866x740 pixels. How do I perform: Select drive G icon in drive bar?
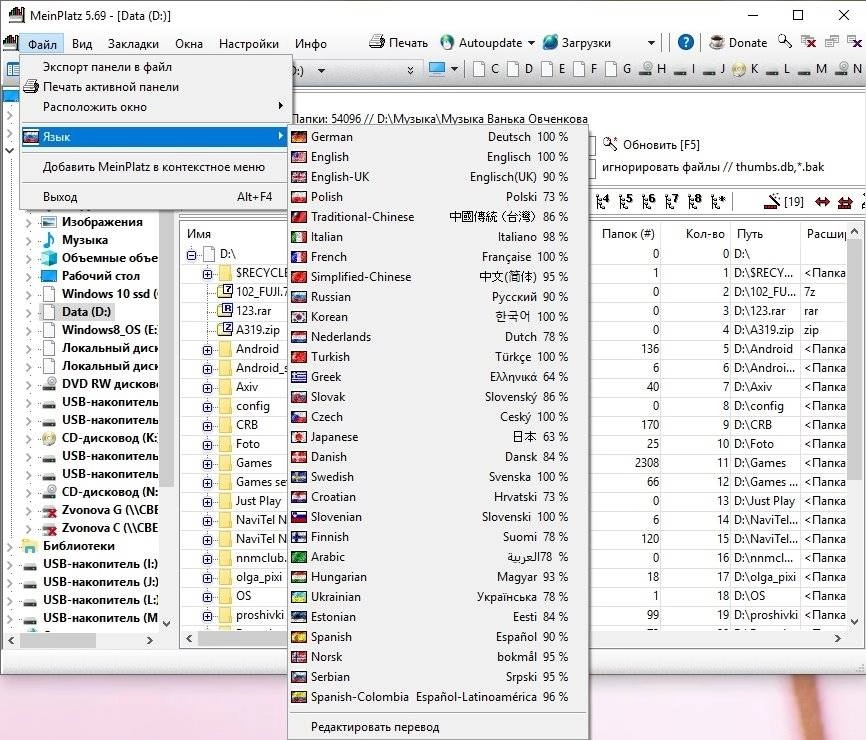tap(611, 69)
